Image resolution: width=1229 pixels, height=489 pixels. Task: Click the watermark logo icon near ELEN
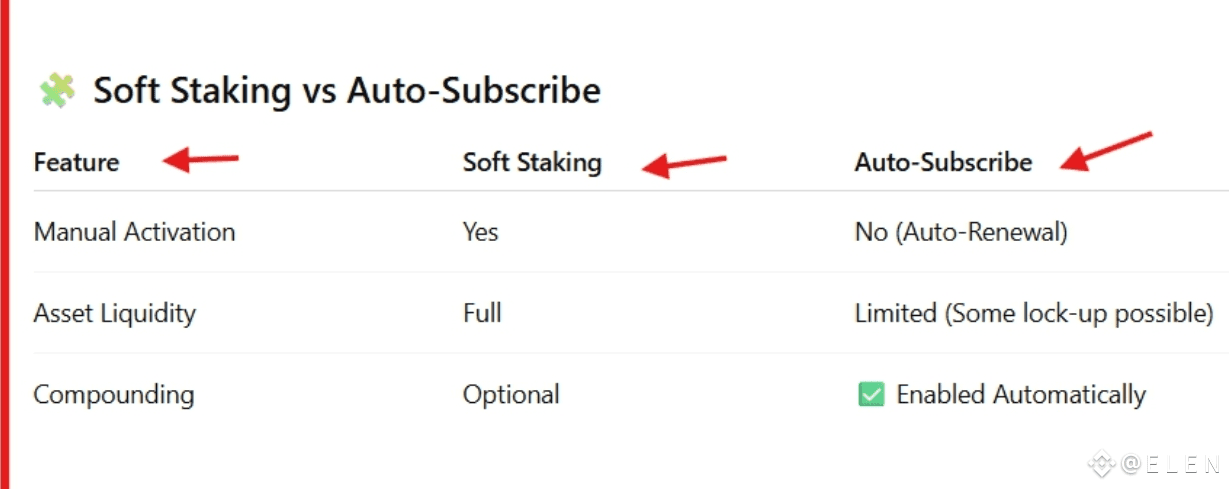(x=1101, y=464)
